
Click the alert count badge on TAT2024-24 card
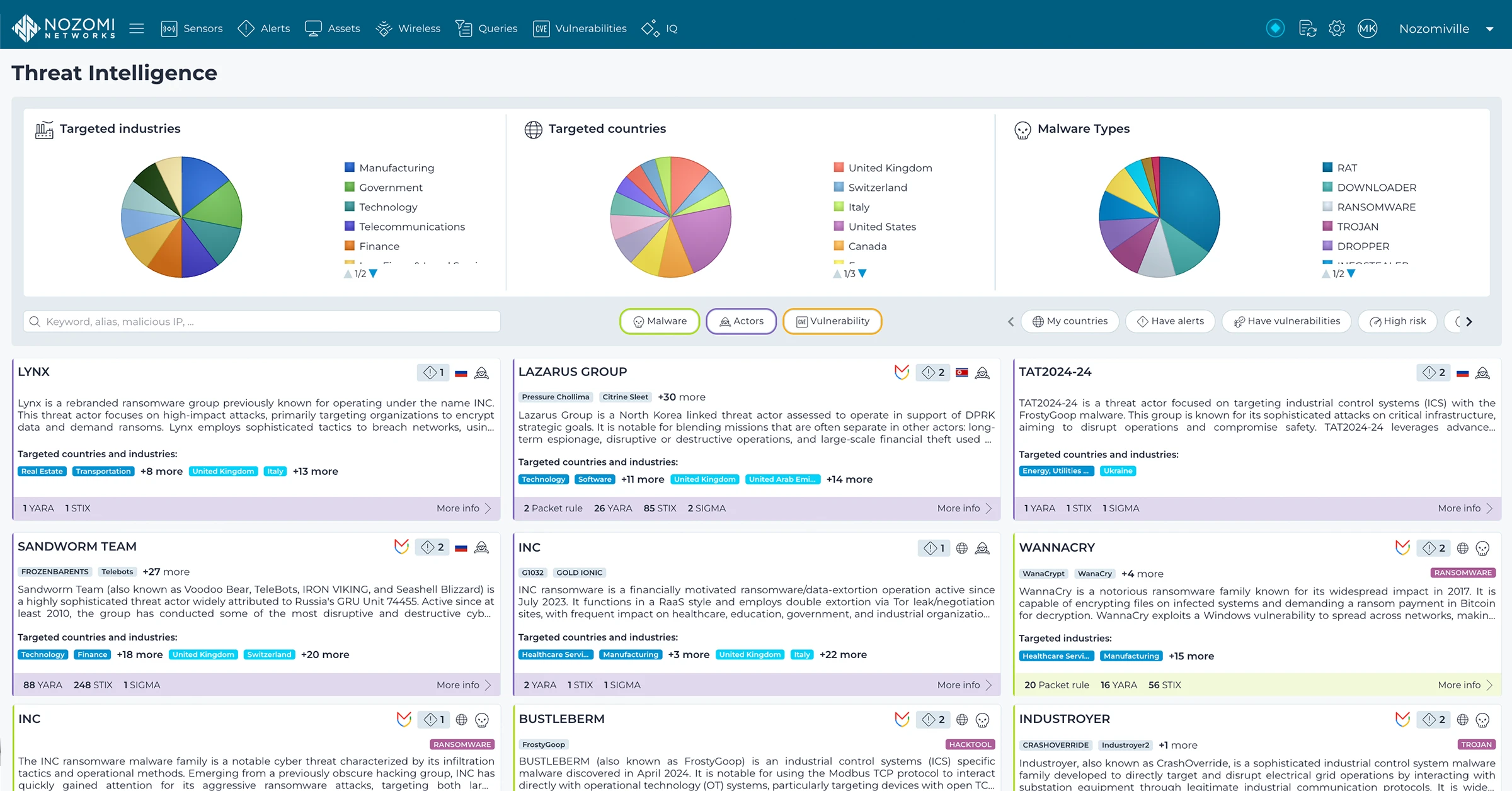tap(1434, 373)
